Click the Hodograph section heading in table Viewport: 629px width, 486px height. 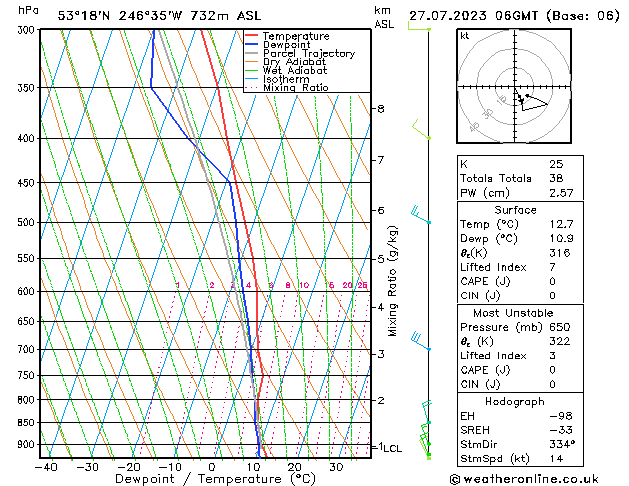[x=515, y=401]
